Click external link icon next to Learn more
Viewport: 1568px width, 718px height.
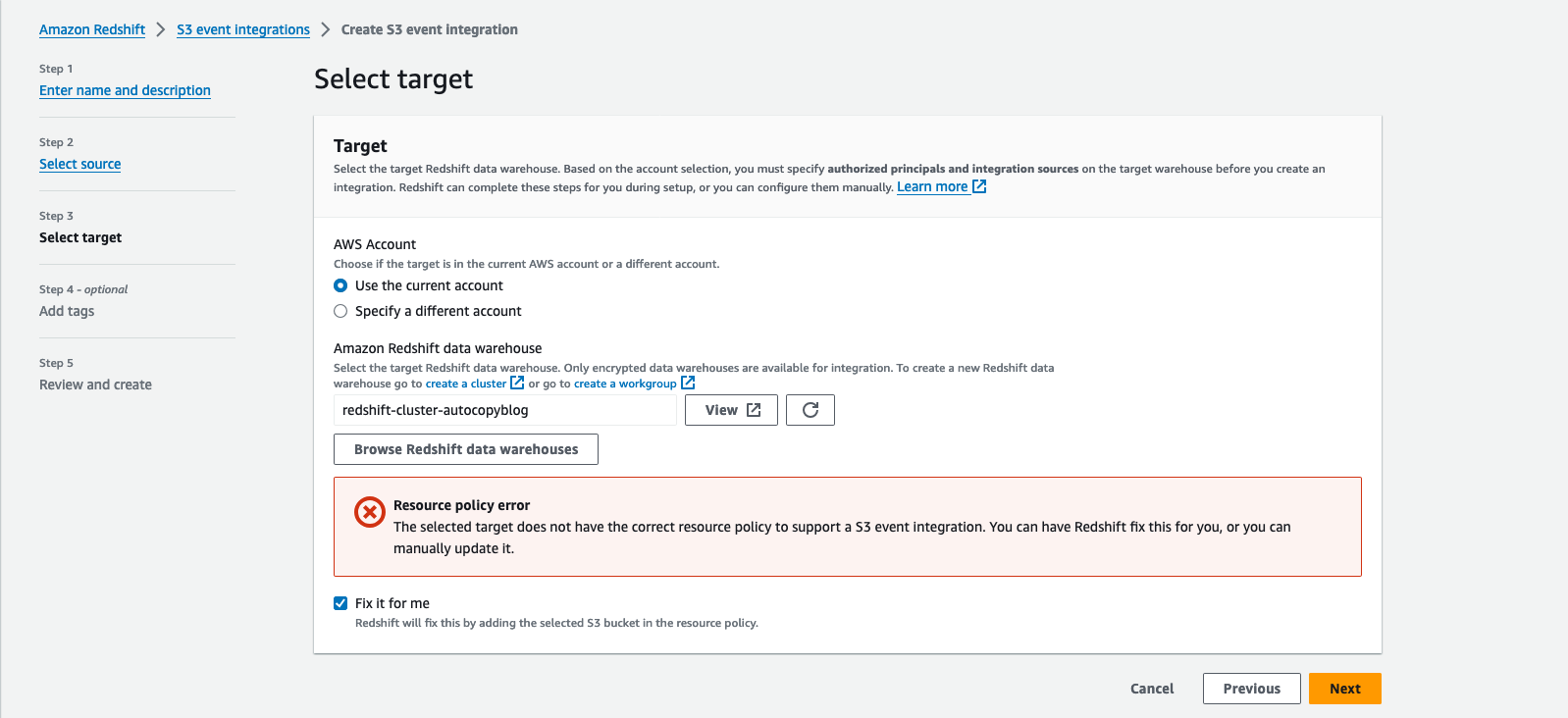[x=979, y=186]
